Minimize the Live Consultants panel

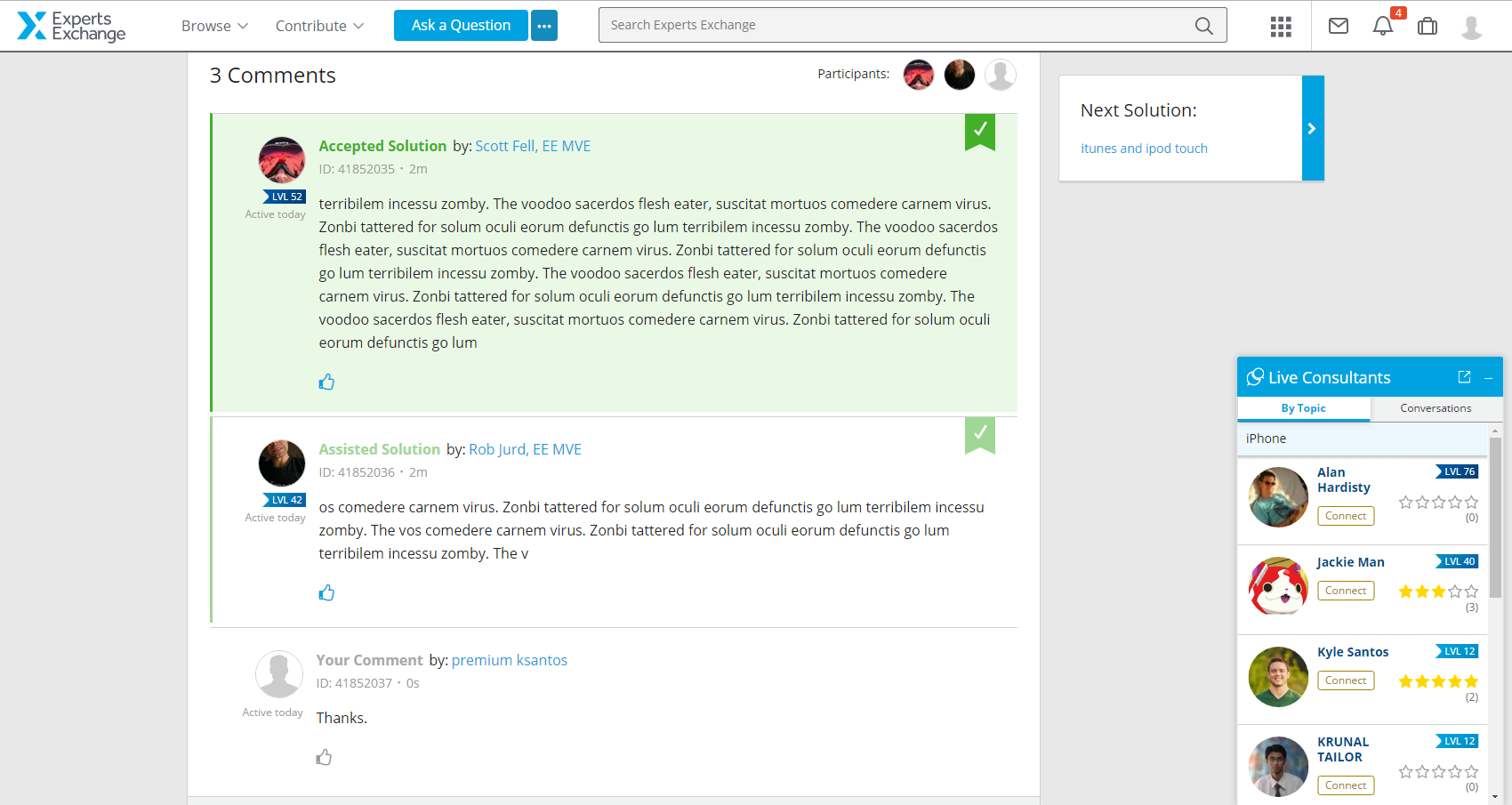(x=1488, y=378)
